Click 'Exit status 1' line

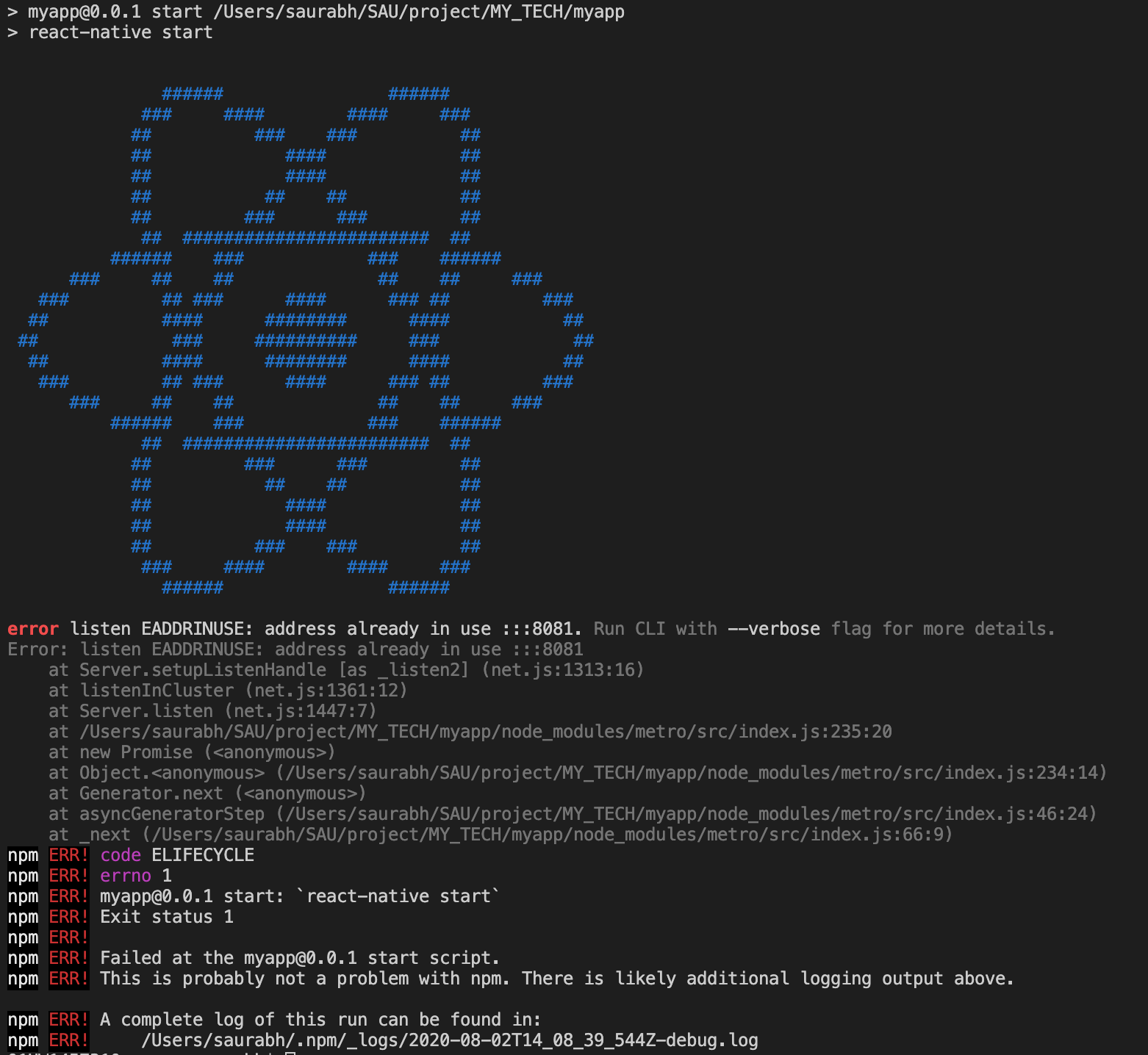[121, 917]
